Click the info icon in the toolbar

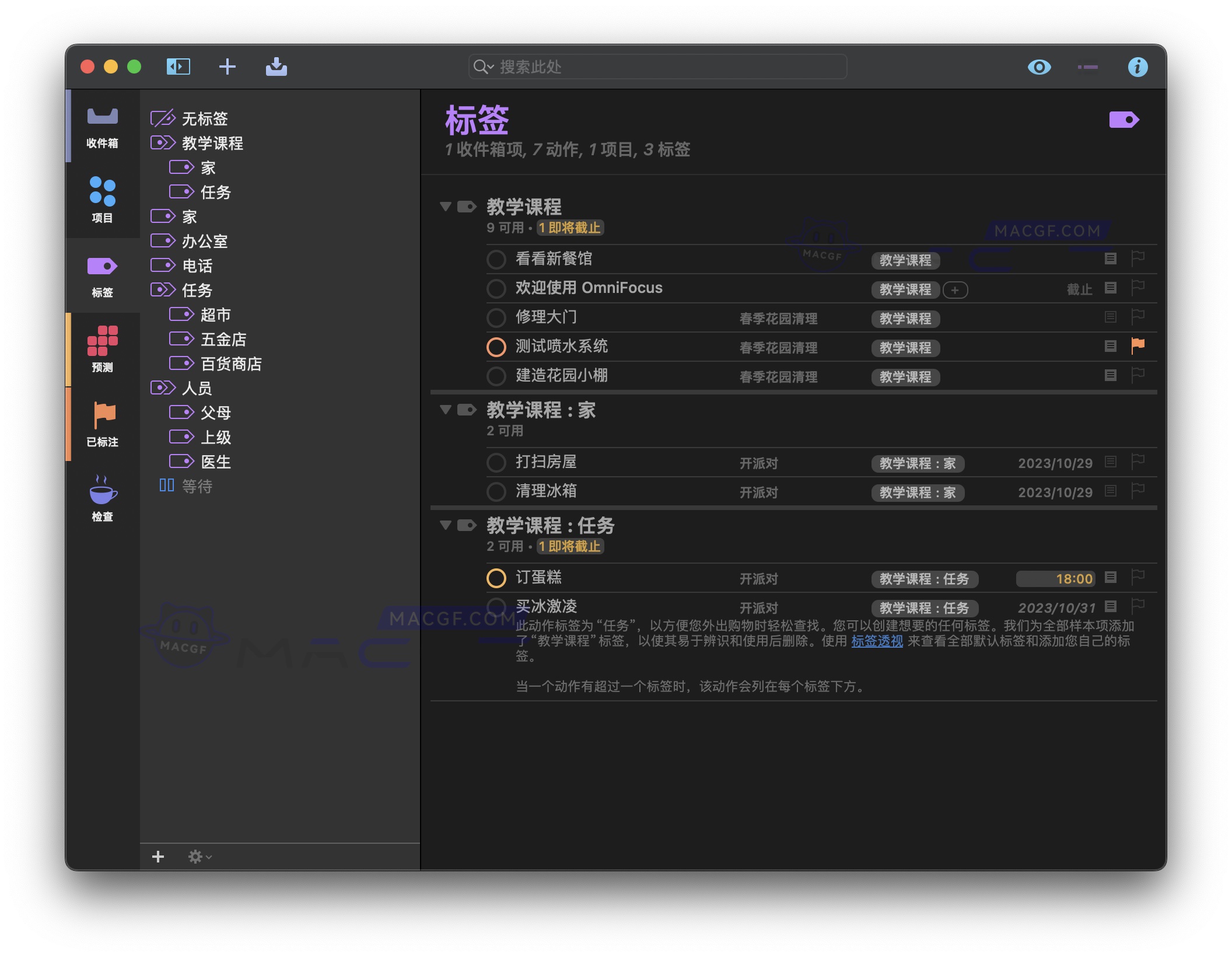(x=1137, y=67)
